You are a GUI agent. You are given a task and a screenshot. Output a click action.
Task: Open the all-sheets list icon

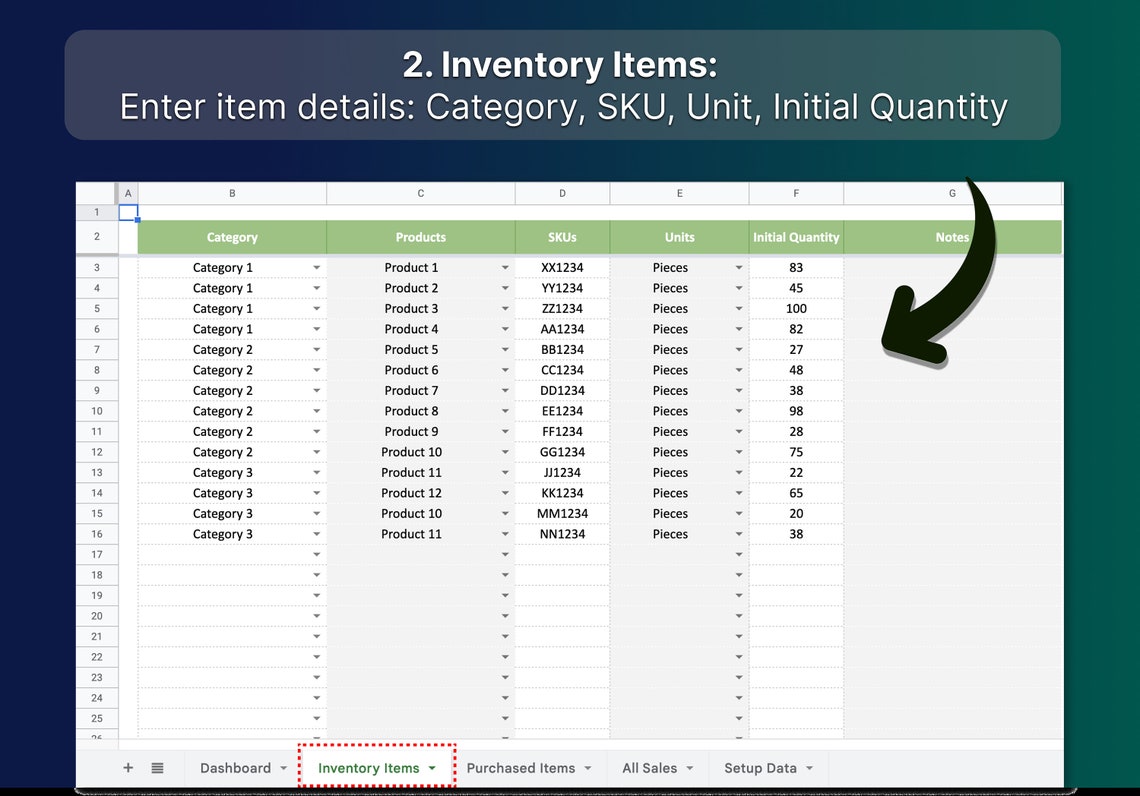pos(158,767)
